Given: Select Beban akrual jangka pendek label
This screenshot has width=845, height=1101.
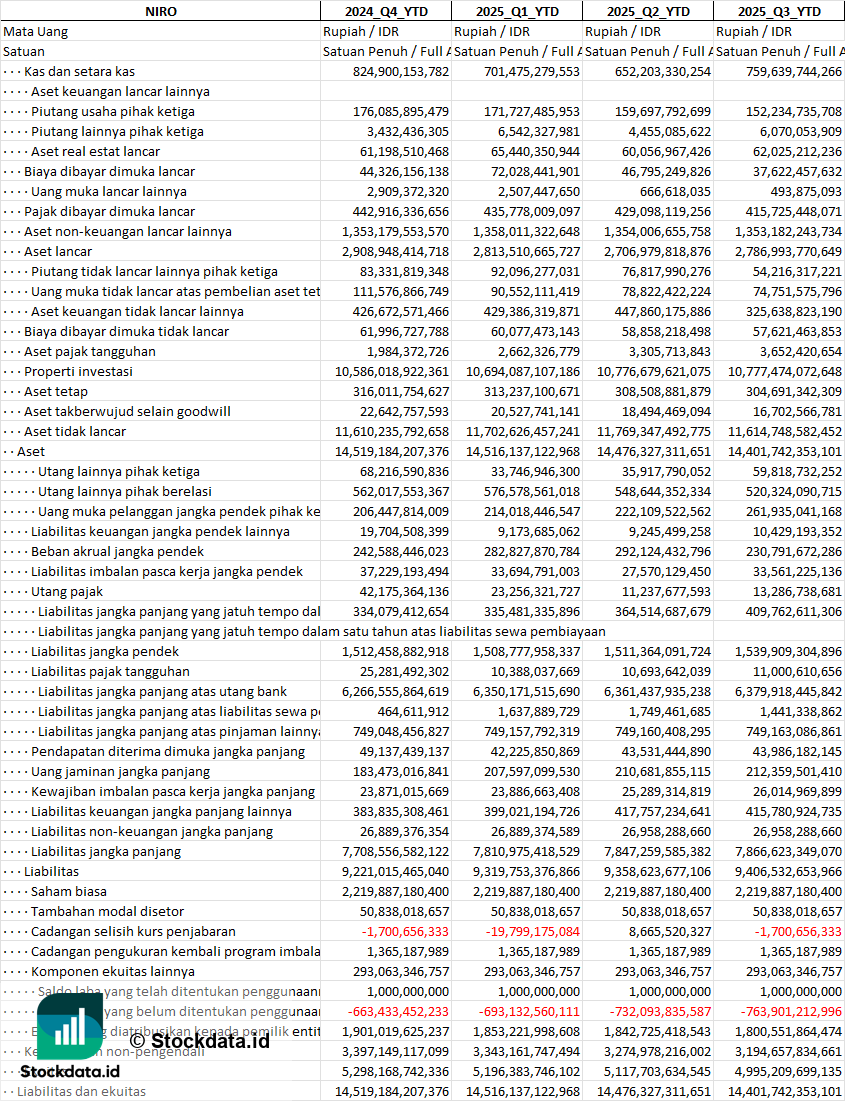Looking at the screenshot, I should click(x=118, y=551).
